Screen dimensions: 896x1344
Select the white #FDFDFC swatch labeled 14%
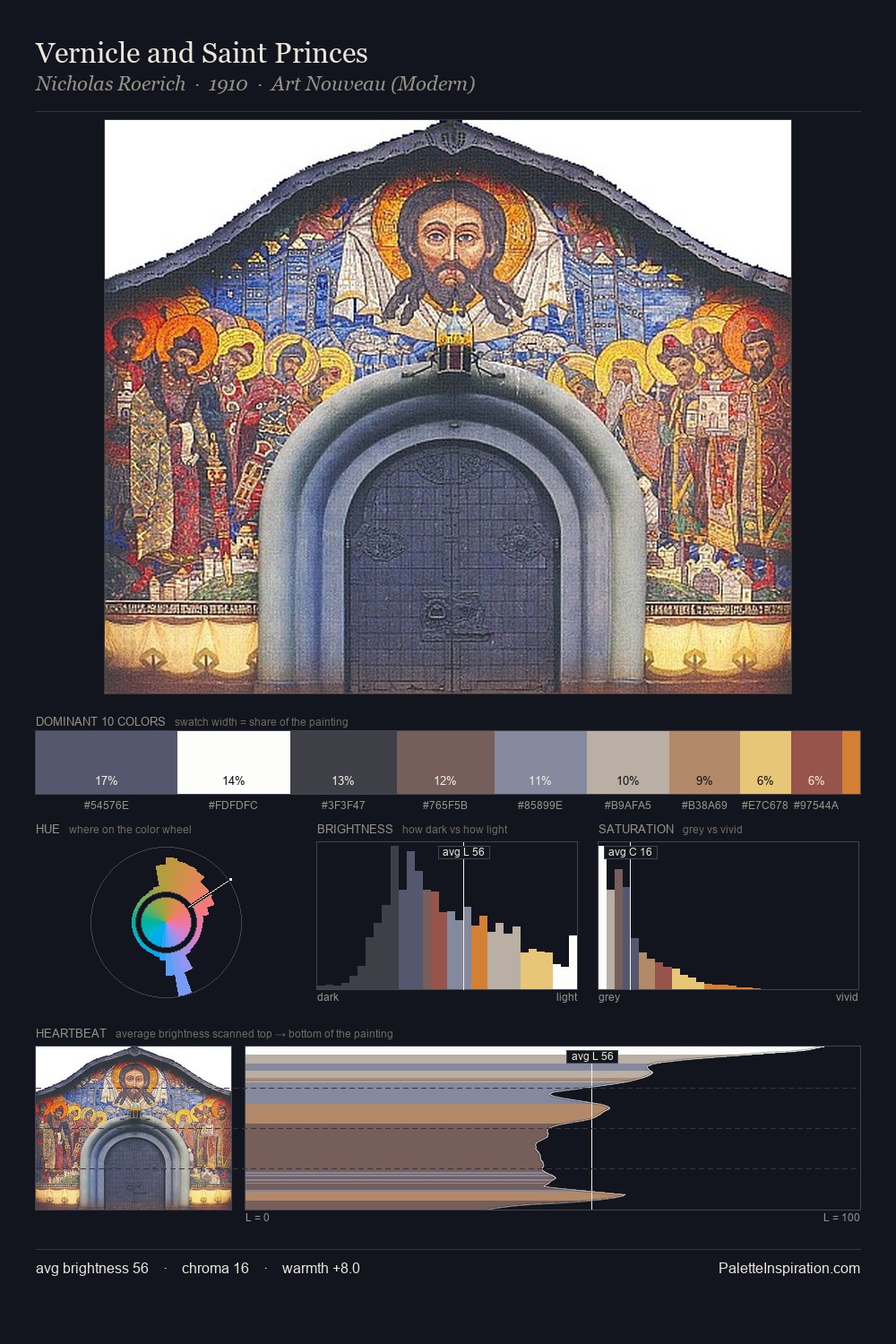(234, 762)
